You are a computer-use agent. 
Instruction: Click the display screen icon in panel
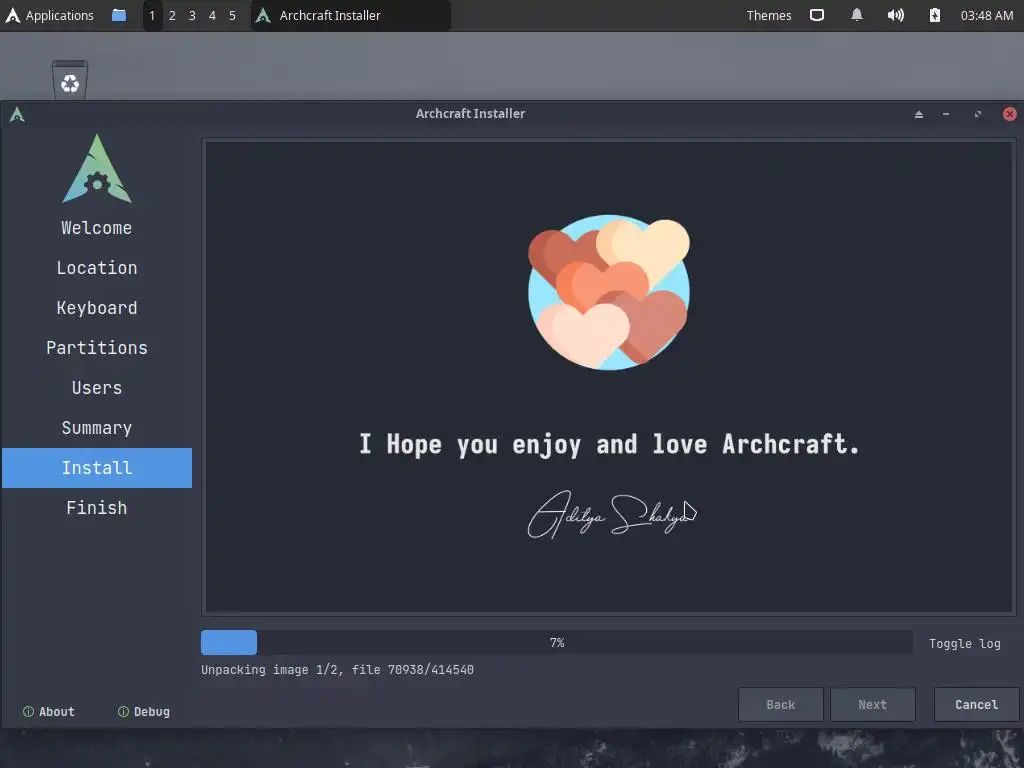click(817, 15)
